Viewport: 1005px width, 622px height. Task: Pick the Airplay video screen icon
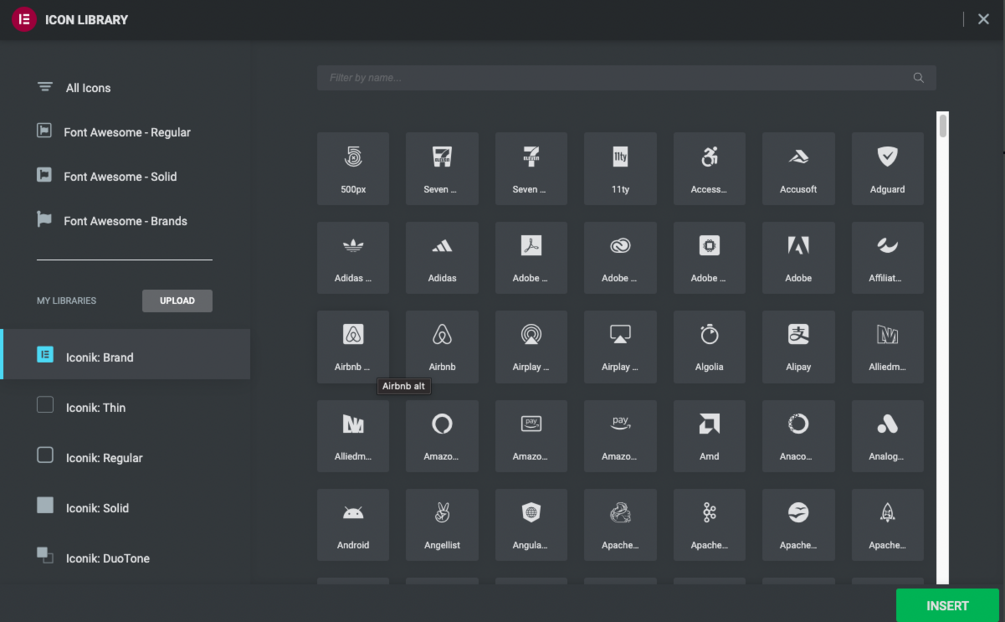pos(620,347)
